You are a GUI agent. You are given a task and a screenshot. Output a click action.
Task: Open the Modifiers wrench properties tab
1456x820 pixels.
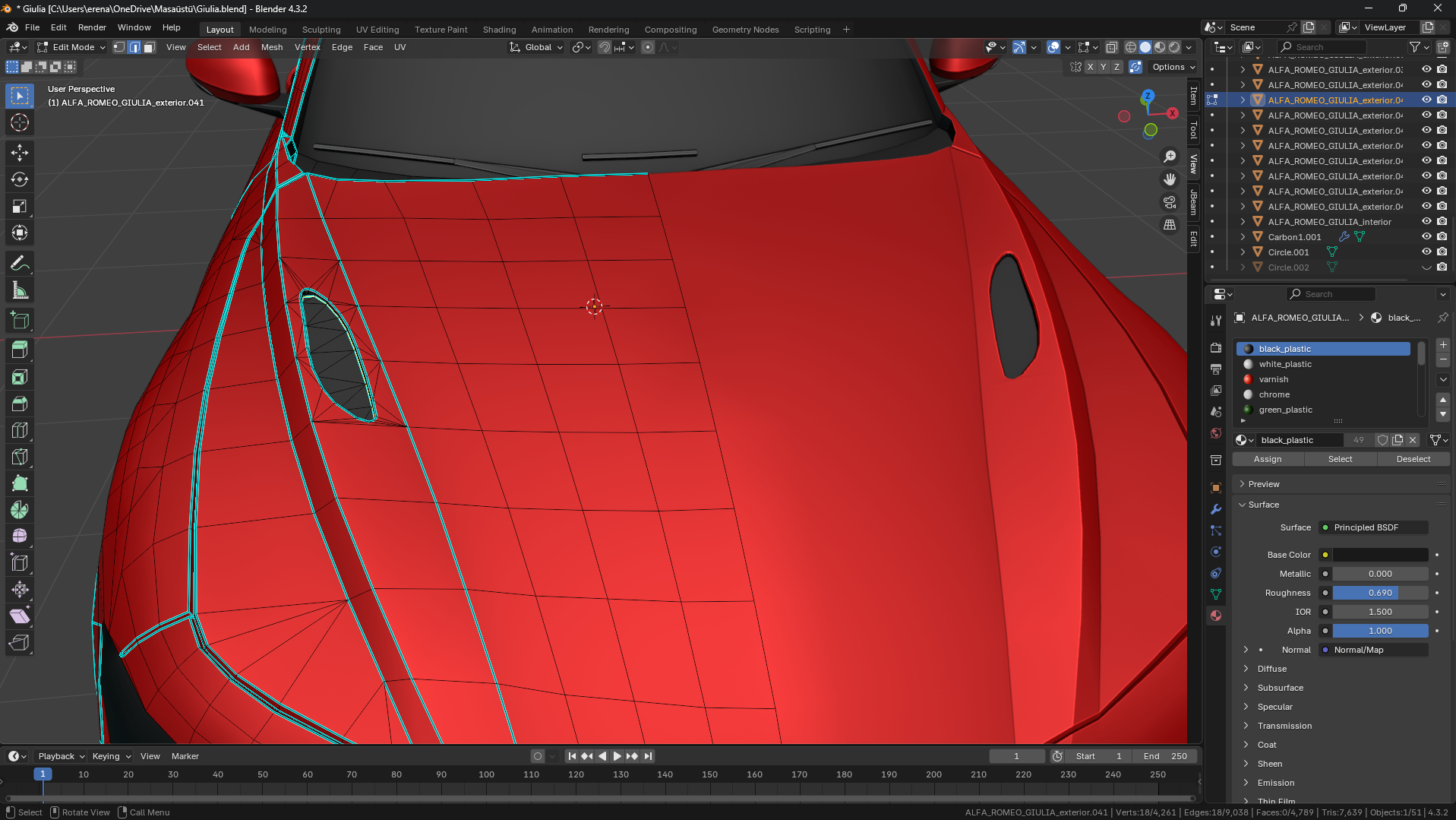click(1216, 509)
